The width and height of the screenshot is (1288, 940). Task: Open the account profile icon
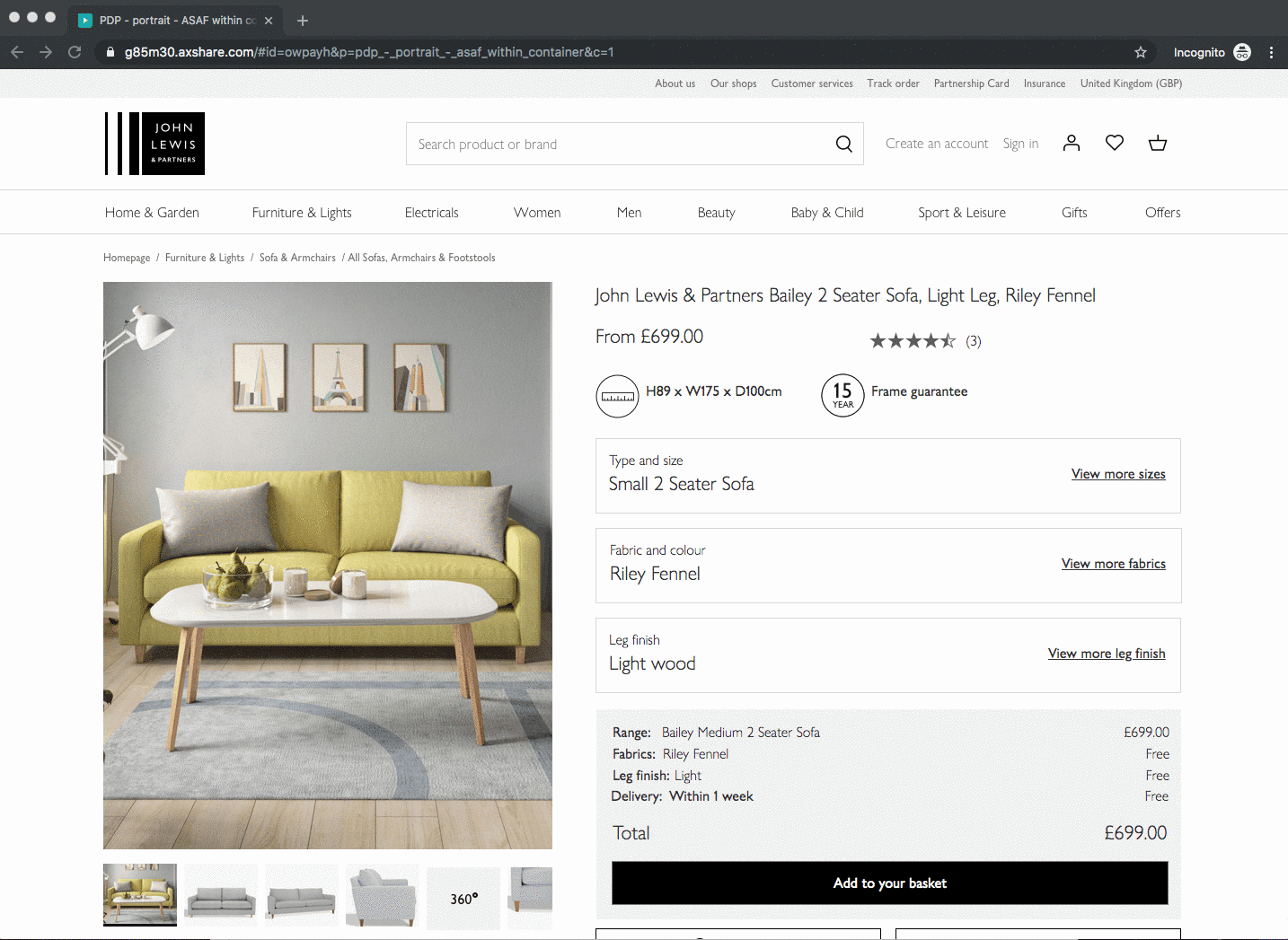coord(1071,143)
